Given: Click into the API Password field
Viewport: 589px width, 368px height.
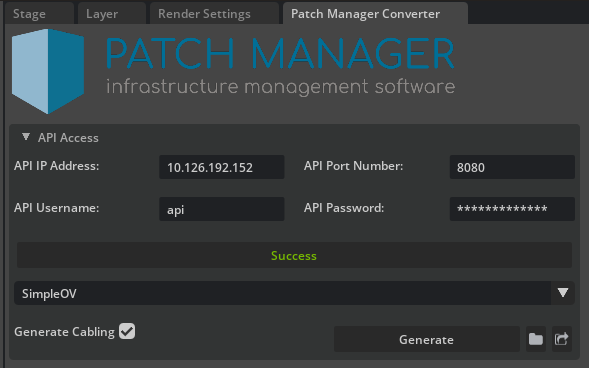Looking at the screenshot, I should tap(512, 209).
